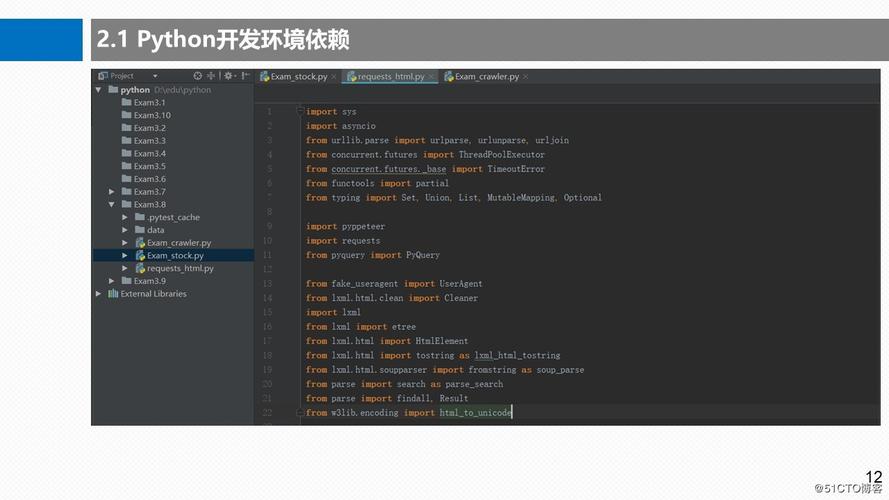Select the Exam3.6 folder

[x=150, y=179]
